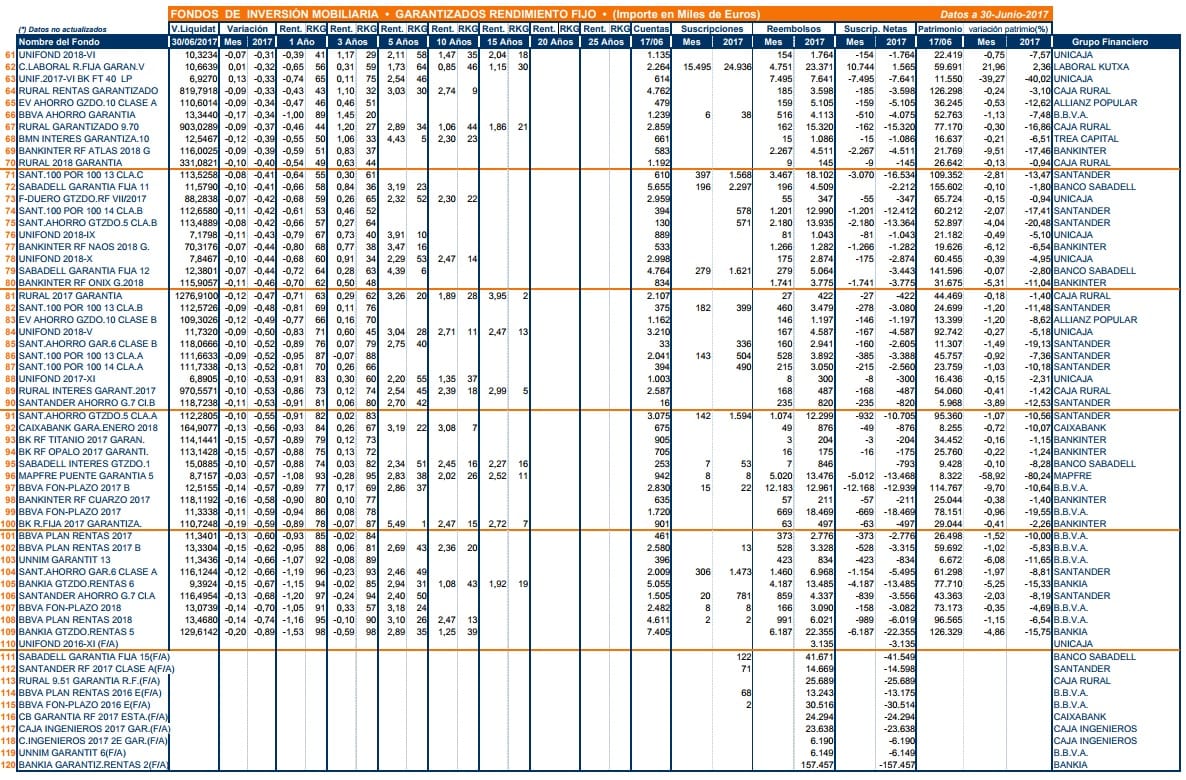Click the 'Nombre del Fondo' column header
This screenshot has width=1186, height=780.
click(x=51, y=42)
